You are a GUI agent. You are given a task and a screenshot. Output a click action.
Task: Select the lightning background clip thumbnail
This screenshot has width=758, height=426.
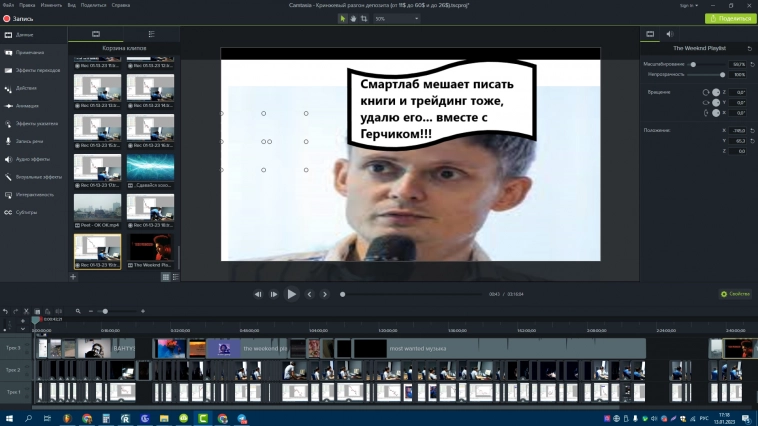[150, 167]
